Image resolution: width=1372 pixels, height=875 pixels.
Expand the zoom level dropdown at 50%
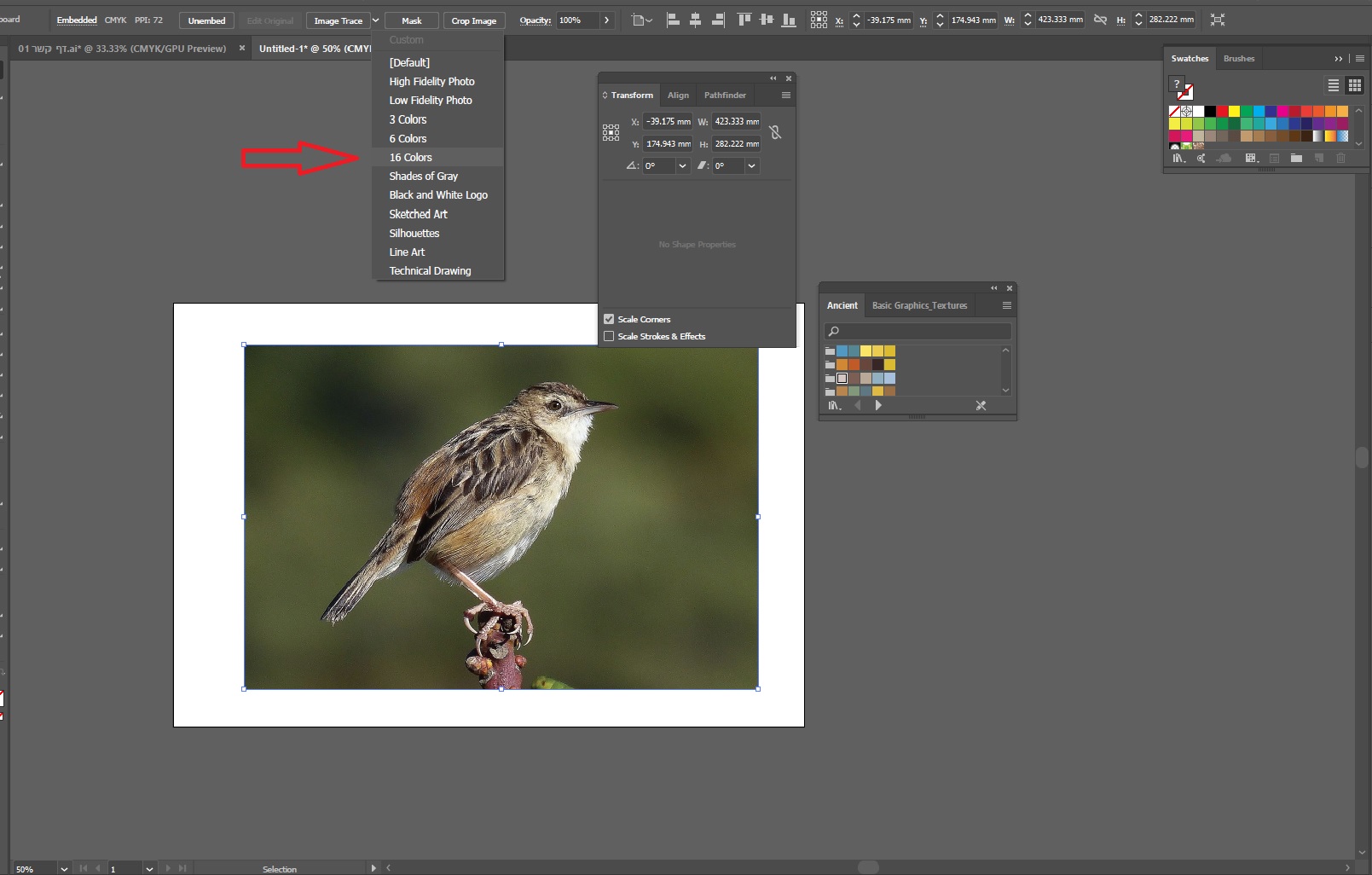tap(64, 868)
